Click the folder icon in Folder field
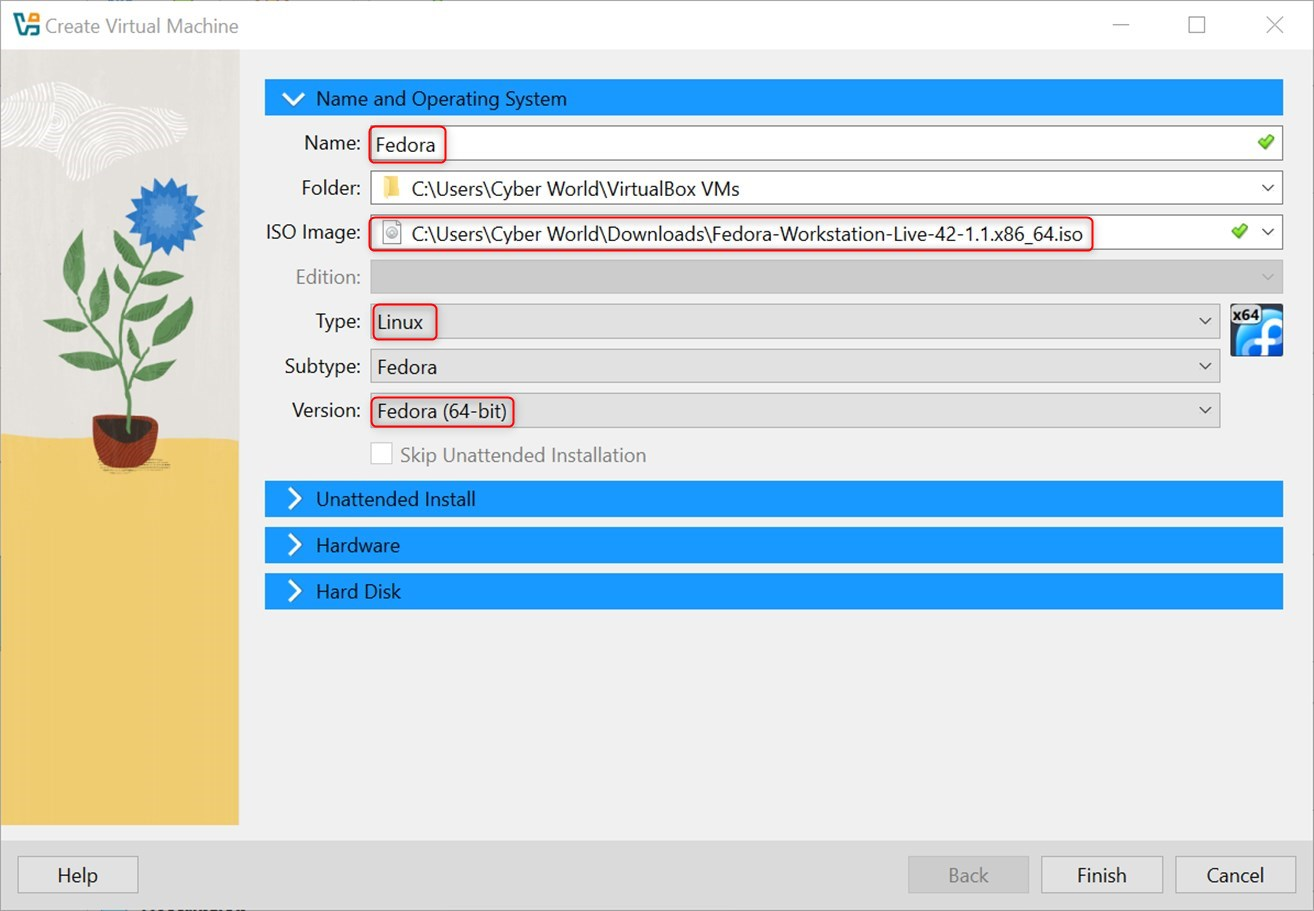This screenshot has width=1314, height=911. pos(392,187)
